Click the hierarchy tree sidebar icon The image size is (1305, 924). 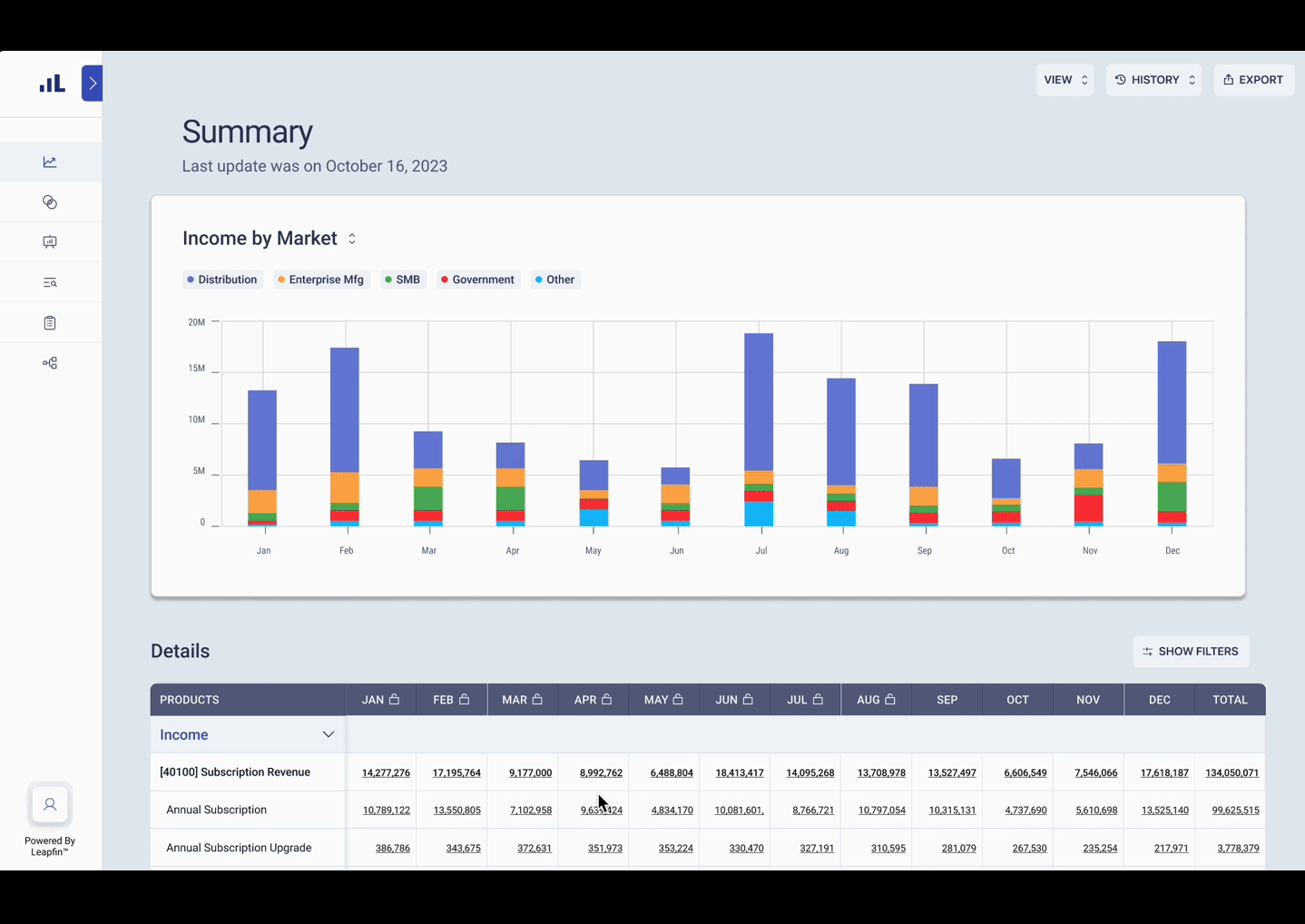50,363
